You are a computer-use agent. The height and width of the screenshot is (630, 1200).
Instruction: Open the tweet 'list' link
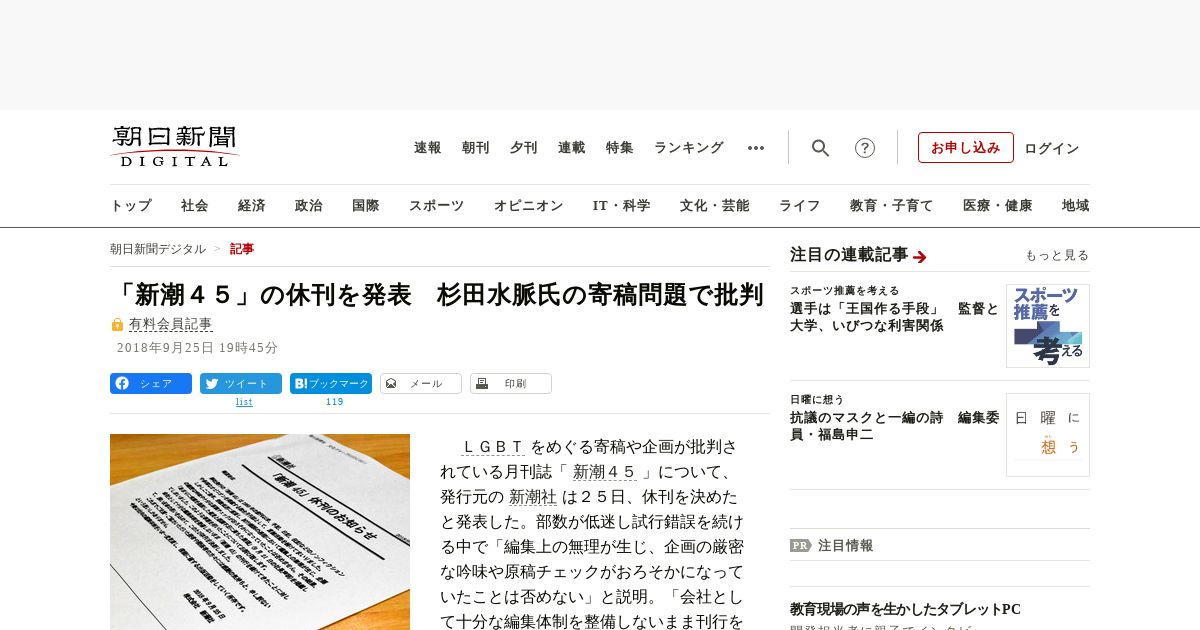(244, 402)
